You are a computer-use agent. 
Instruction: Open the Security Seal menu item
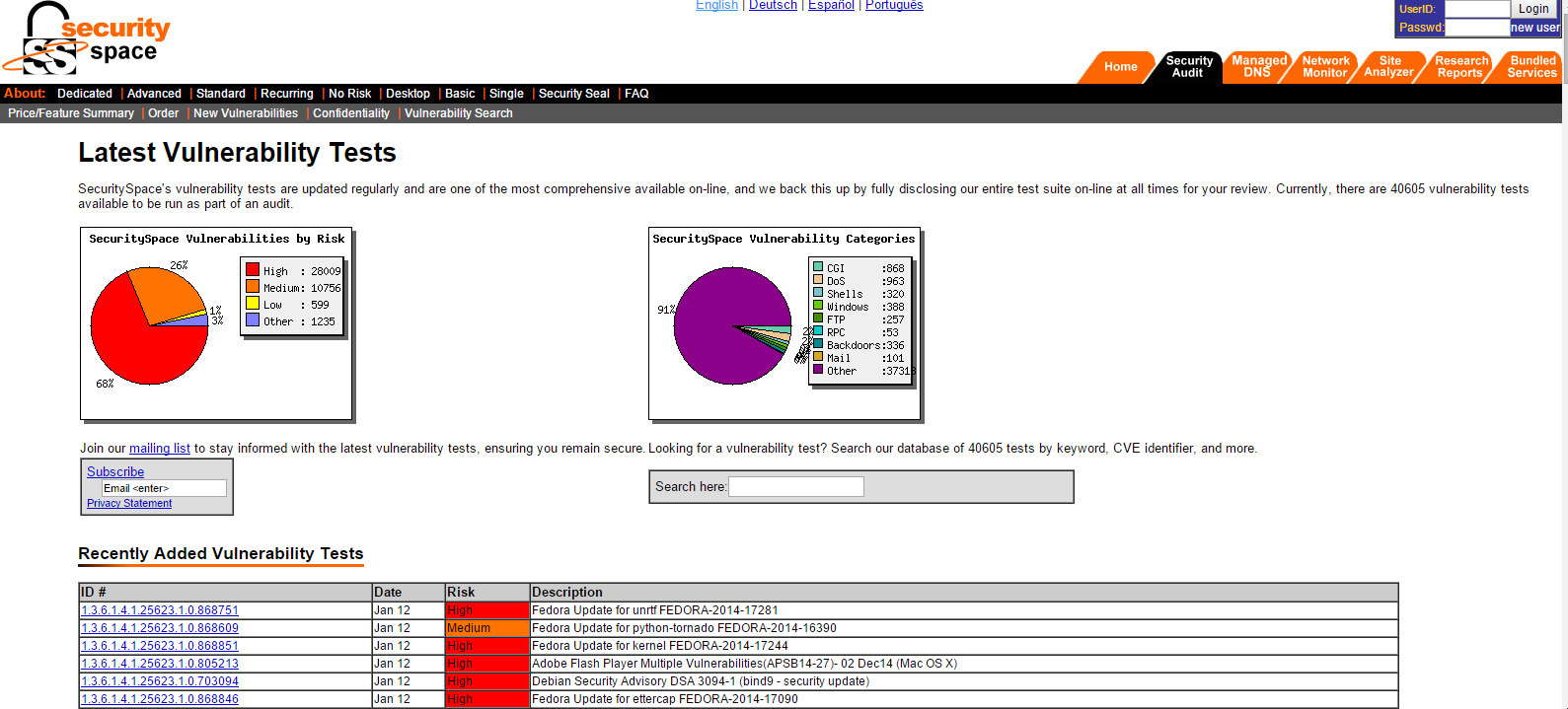[x=573, y=94]
